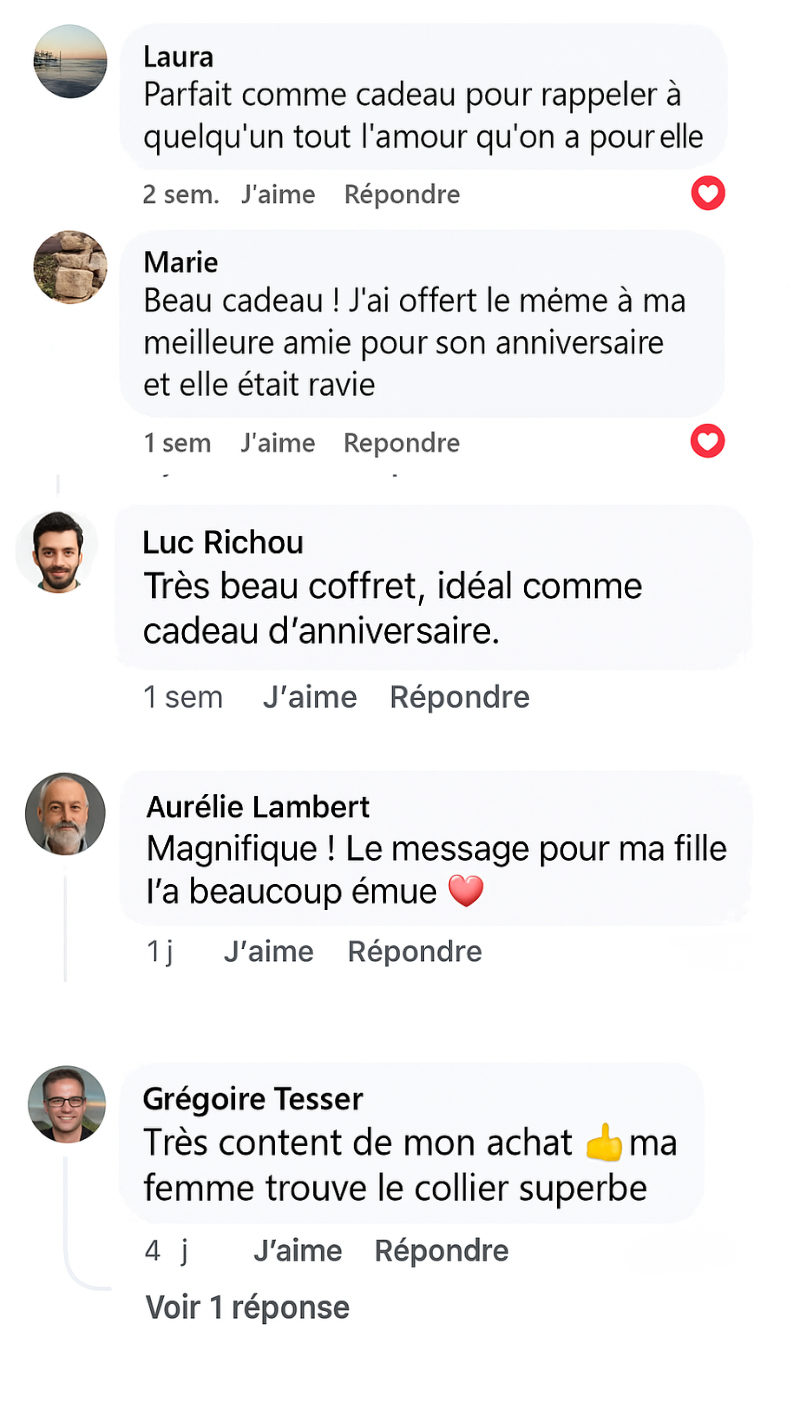Click Répondre under Grégoire Tesser's comment

pyautogui.click(x=442, y=1250)
